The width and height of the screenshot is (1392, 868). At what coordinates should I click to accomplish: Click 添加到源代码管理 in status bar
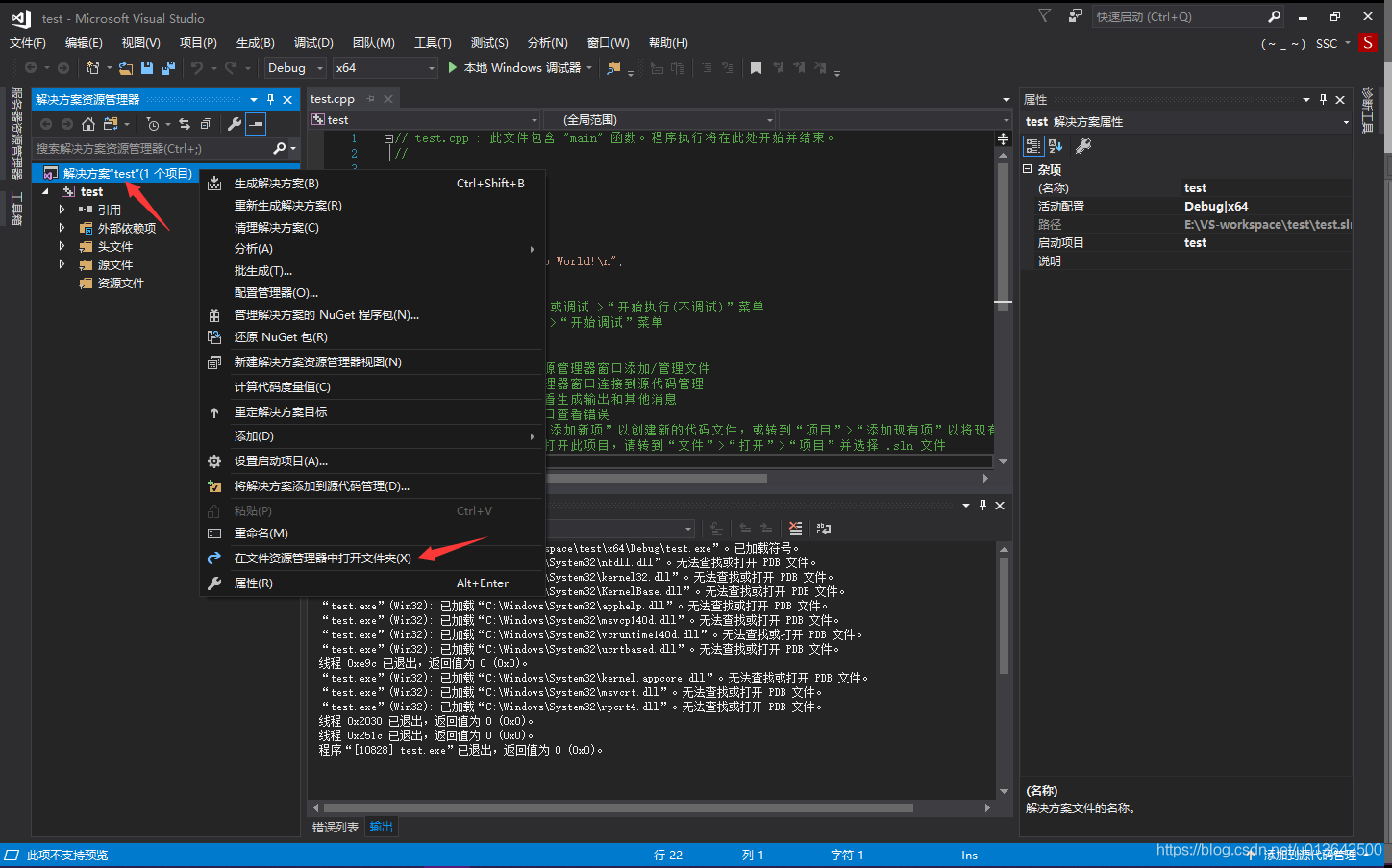1311,856
